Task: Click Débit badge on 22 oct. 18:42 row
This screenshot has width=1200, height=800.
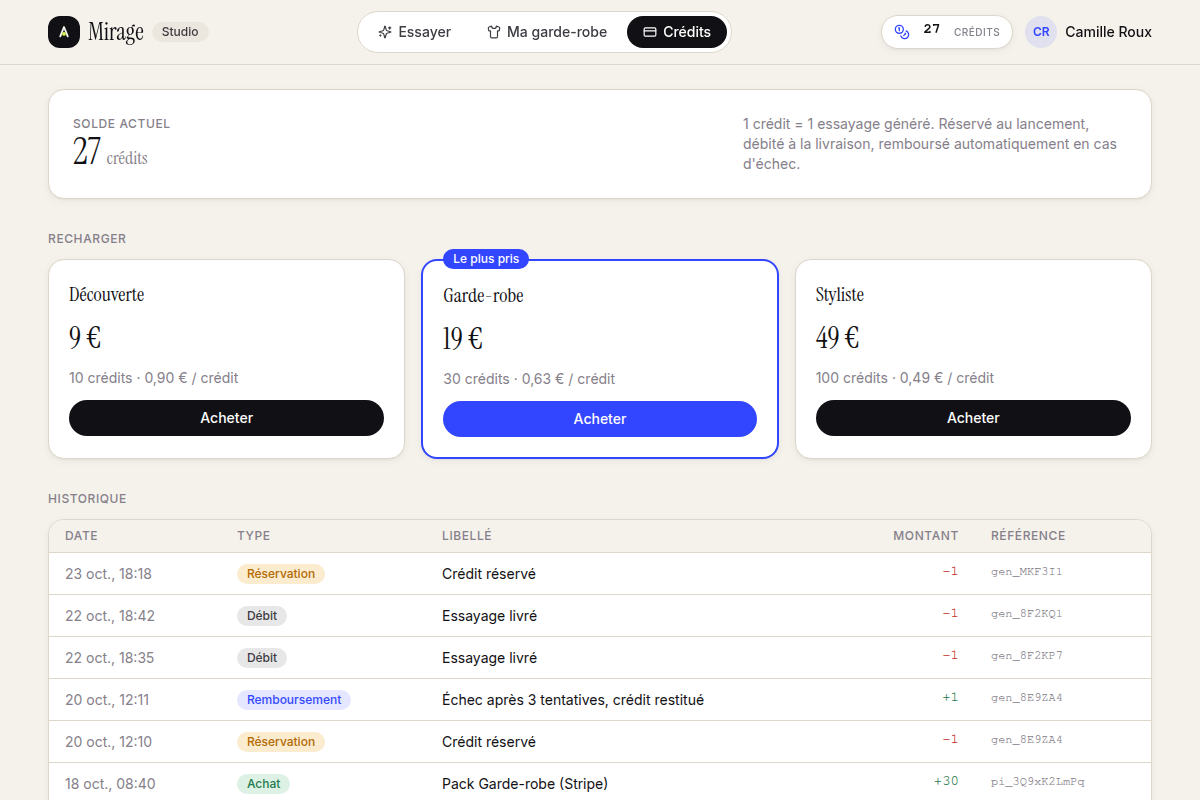Action: click(x=262, y=616)
